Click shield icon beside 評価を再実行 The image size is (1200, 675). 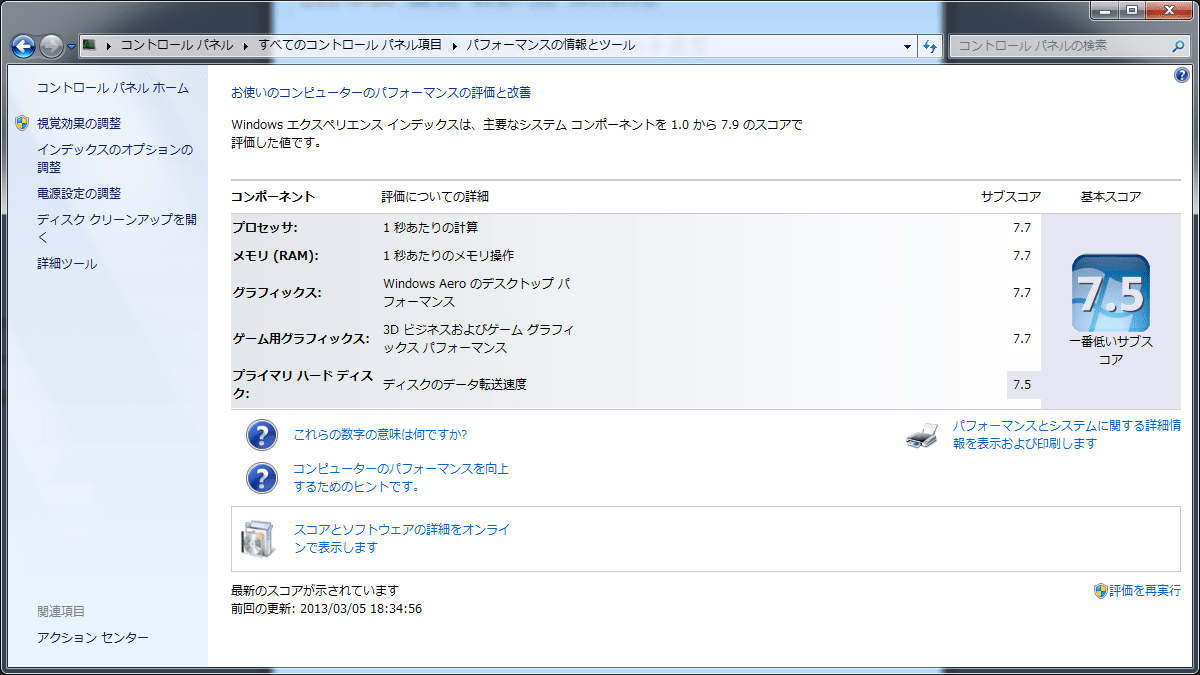pos(1100,591)
